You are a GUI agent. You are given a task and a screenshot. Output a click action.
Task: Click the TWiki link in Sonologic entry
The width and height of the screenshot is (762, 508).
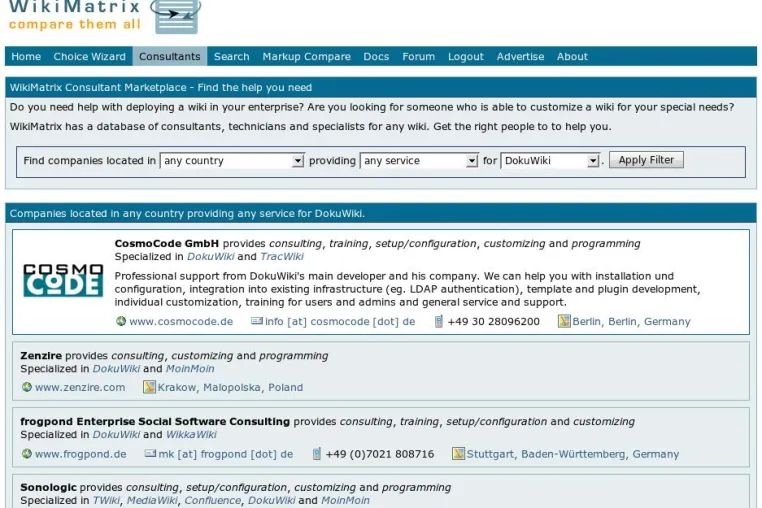(x=106, y=500)
